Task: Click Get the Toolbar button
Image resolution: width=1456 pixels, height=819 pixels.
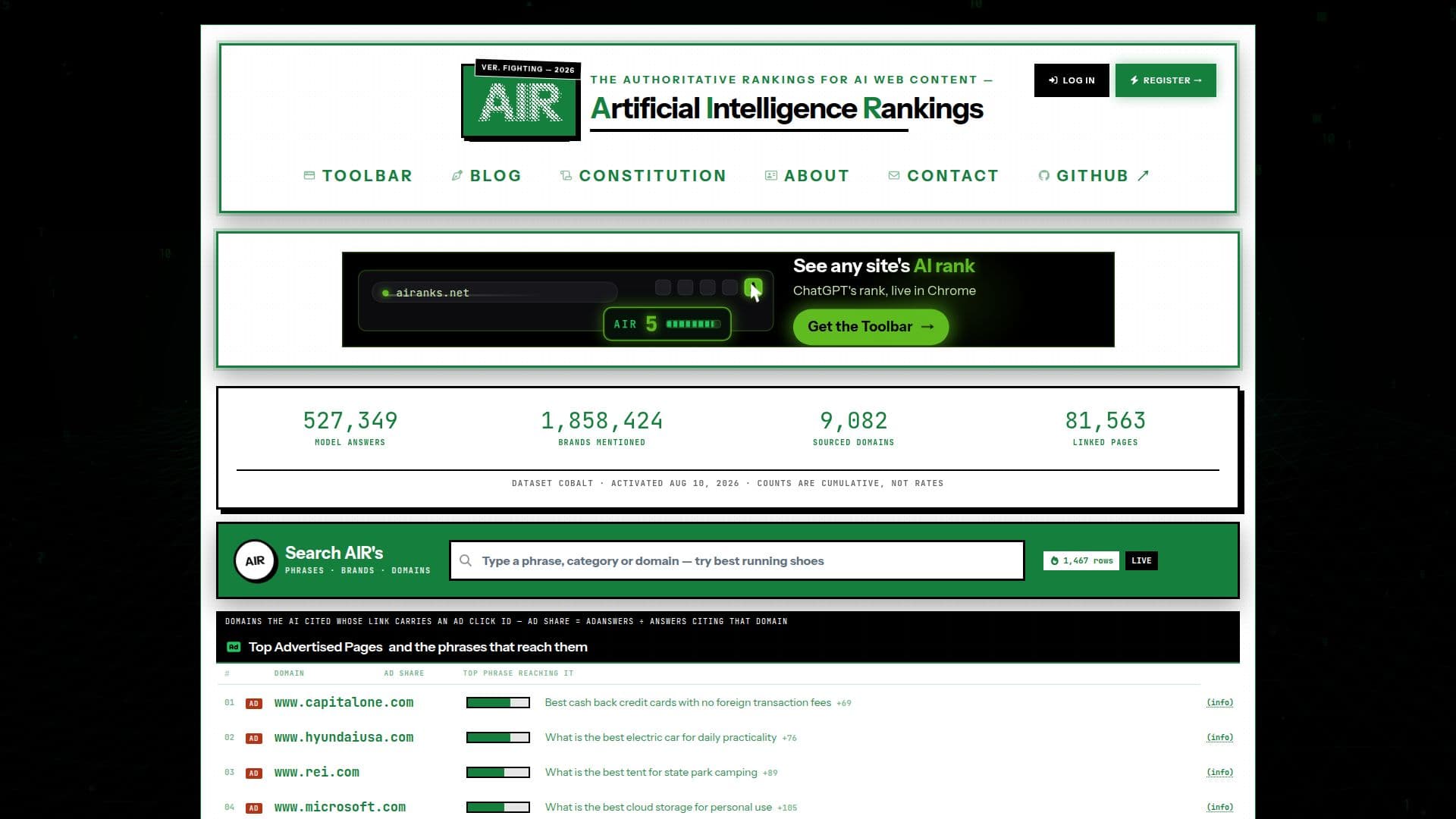Action: (871, 327)
